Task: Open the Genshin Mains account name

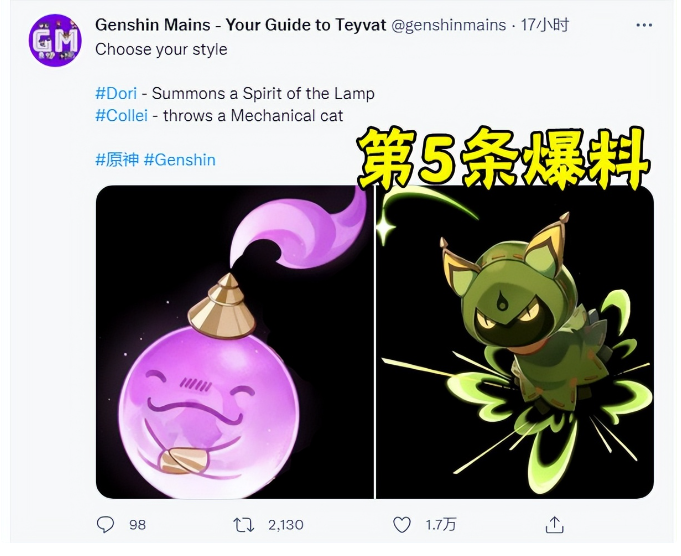Action: [241, 25]
